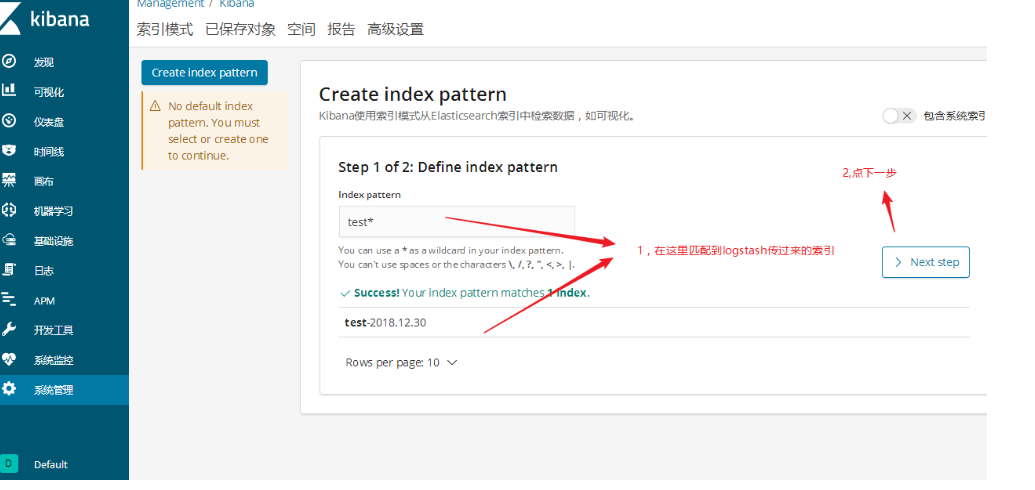Click the green D space avatar
1035x490 pixels.
9,464
